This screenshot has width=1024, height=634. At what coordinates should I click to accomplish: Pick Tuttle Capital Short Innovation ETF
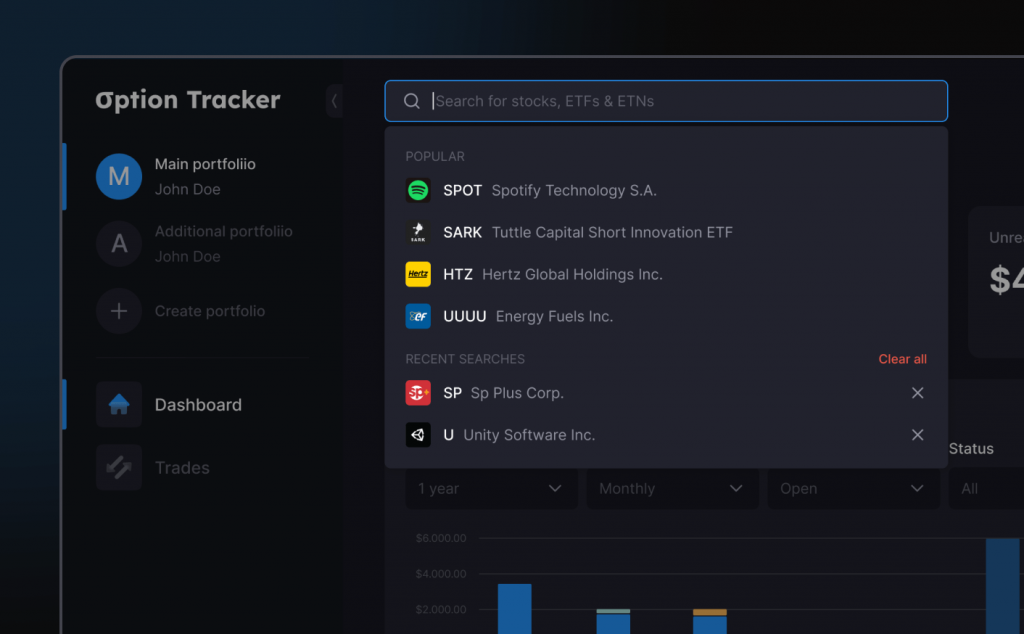click(666, 232)
